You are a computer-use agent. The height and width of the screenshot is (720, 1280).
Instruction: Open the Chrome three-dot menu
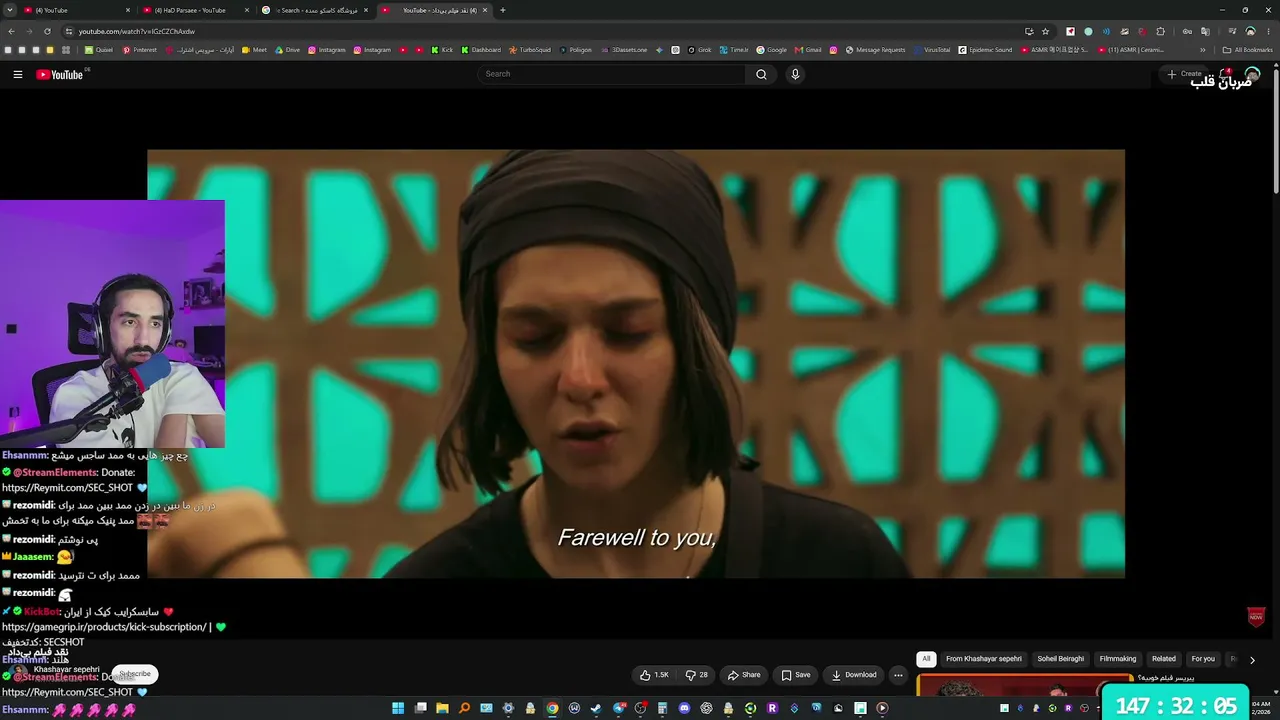click(x=1268, y=31)
